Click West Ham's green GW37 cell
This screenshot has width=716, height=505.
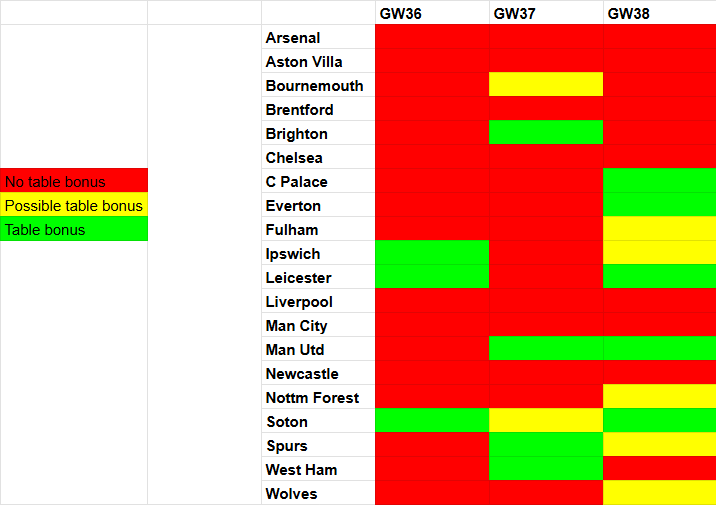546,470
